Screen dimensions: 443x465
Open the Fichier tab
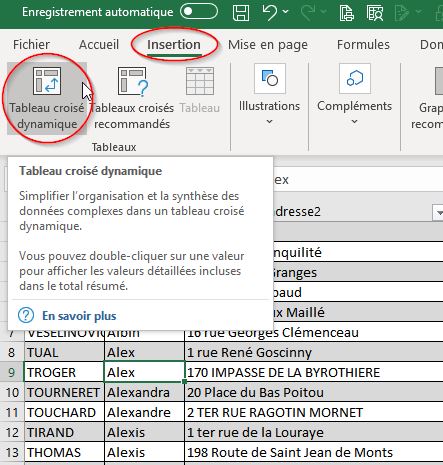click(31, 45)
